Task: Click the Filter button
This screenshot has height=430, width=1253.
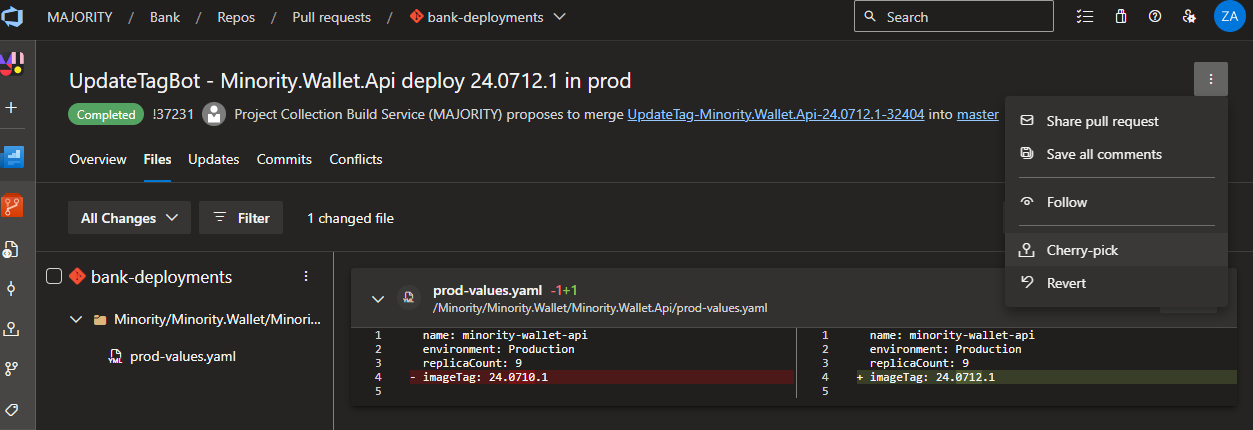Action: pos(241,218)
